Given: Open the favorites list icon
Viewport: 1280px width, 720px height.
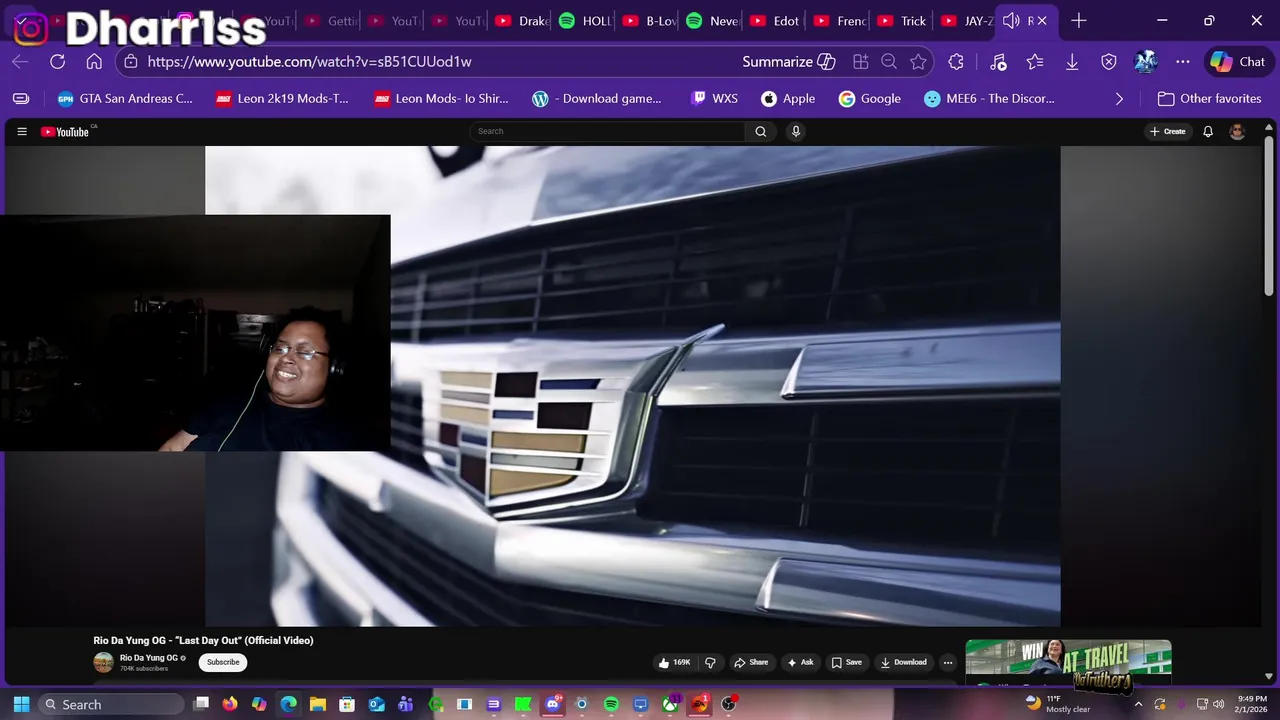Looking at the screenshot, I should (x=1035, y=62).
